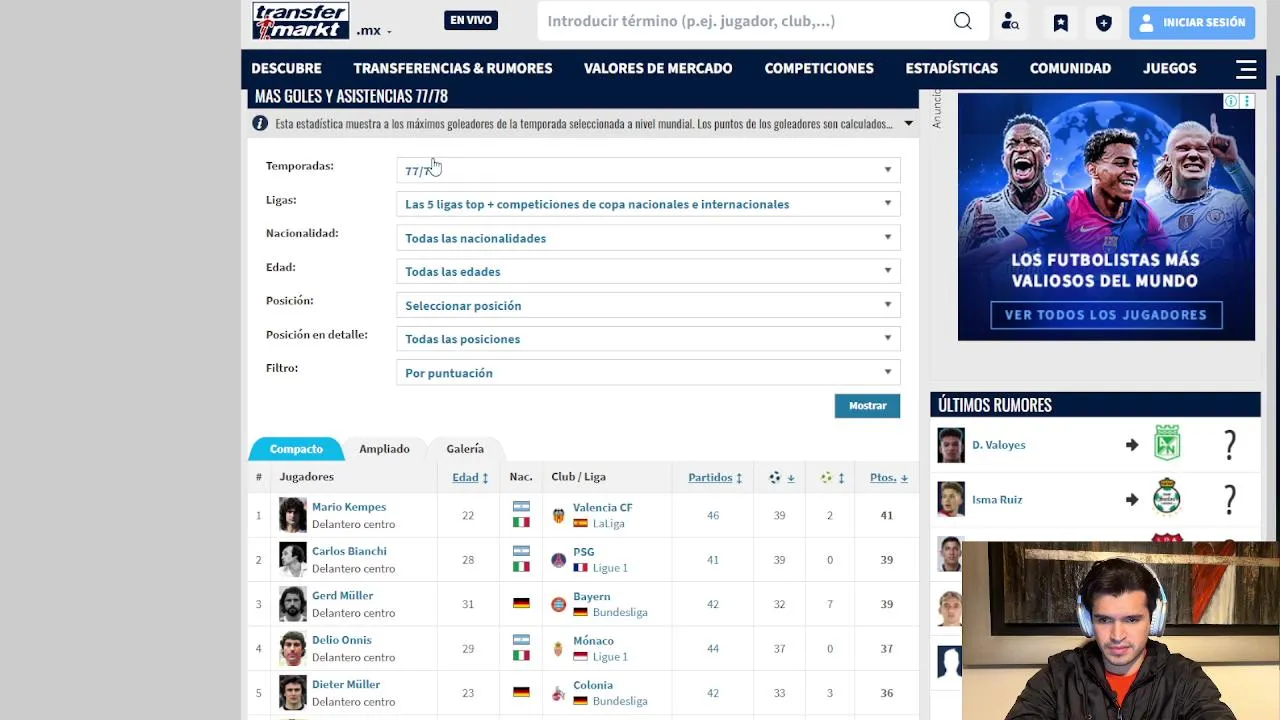Click the Argentina flag in Mario Kempes row
The height and width of the screenshot is (720, 1280).
pos(521,508)
